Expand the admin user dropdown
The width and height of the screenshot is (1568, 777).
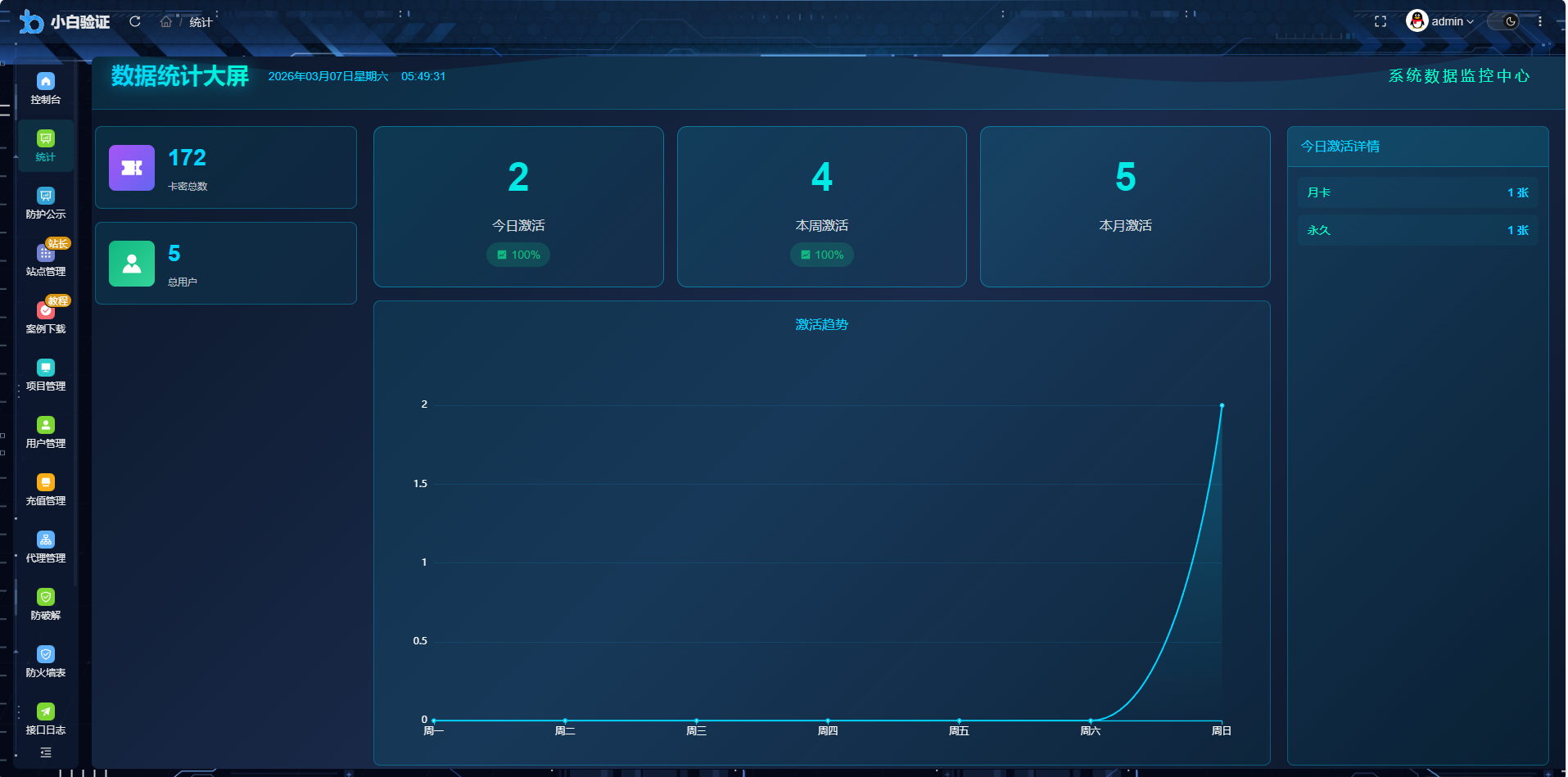1441,21
